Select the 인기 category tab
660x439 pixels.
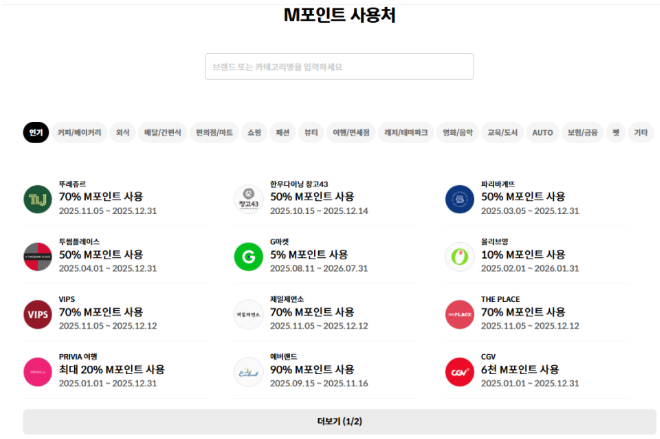[36, 132]
